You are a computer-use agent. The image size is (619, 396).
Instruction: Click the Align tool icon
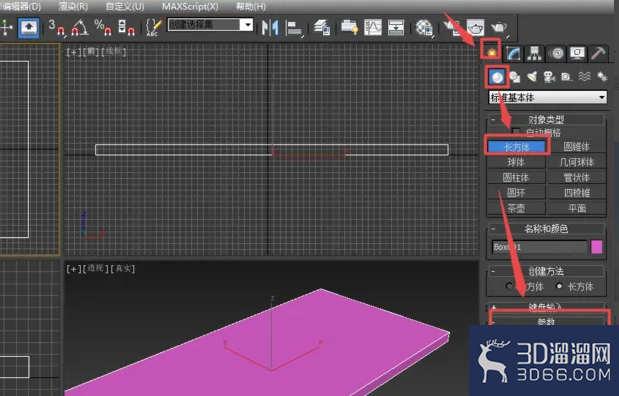tap(294, 27)
